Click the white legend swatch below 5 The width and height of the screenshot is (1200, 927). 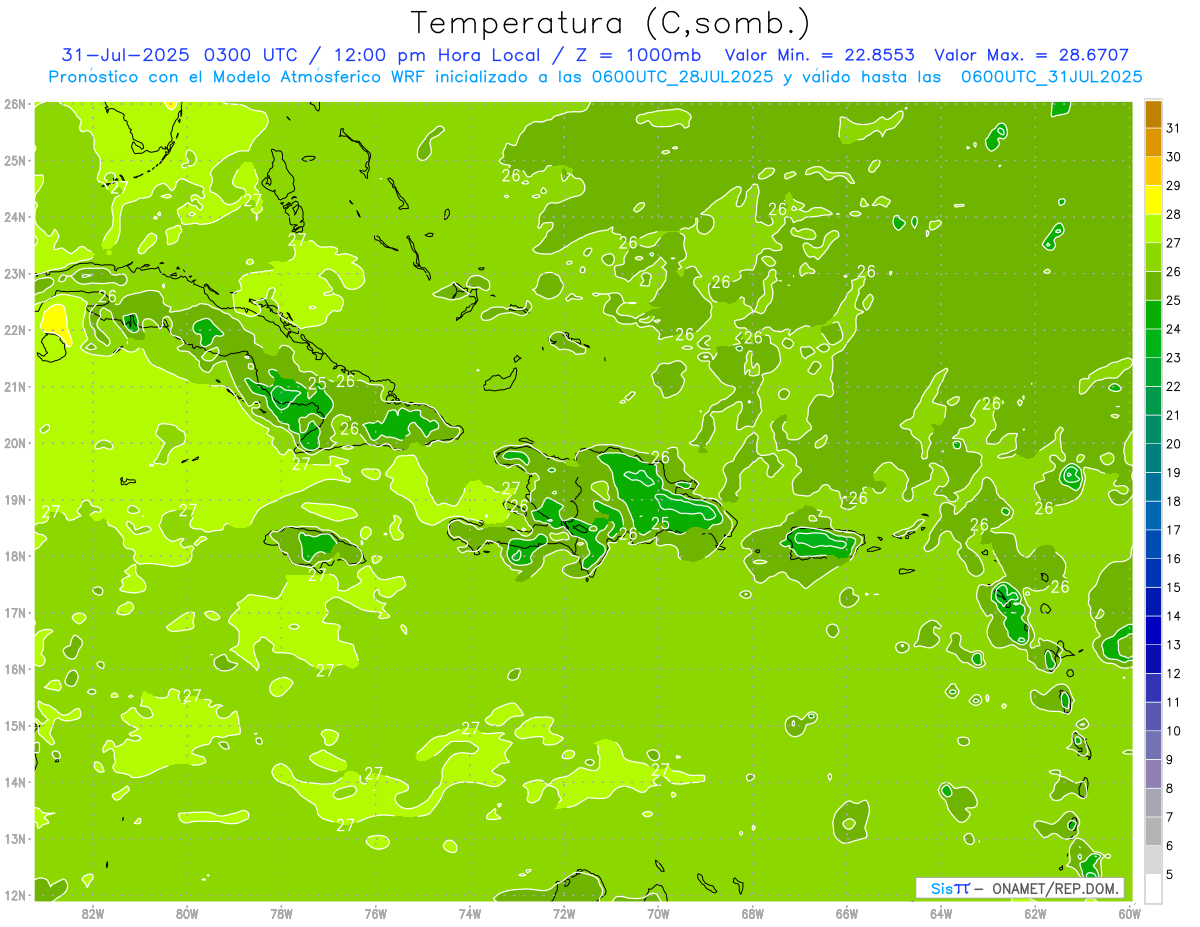pyautogui.click(x=1153, y=888)
